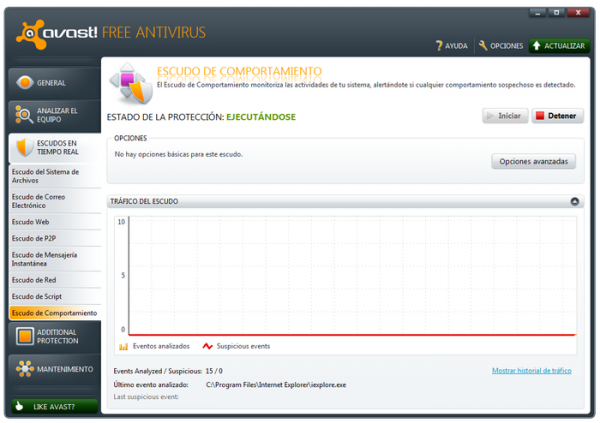Select Escudo de Script shield

coord(55,297)
